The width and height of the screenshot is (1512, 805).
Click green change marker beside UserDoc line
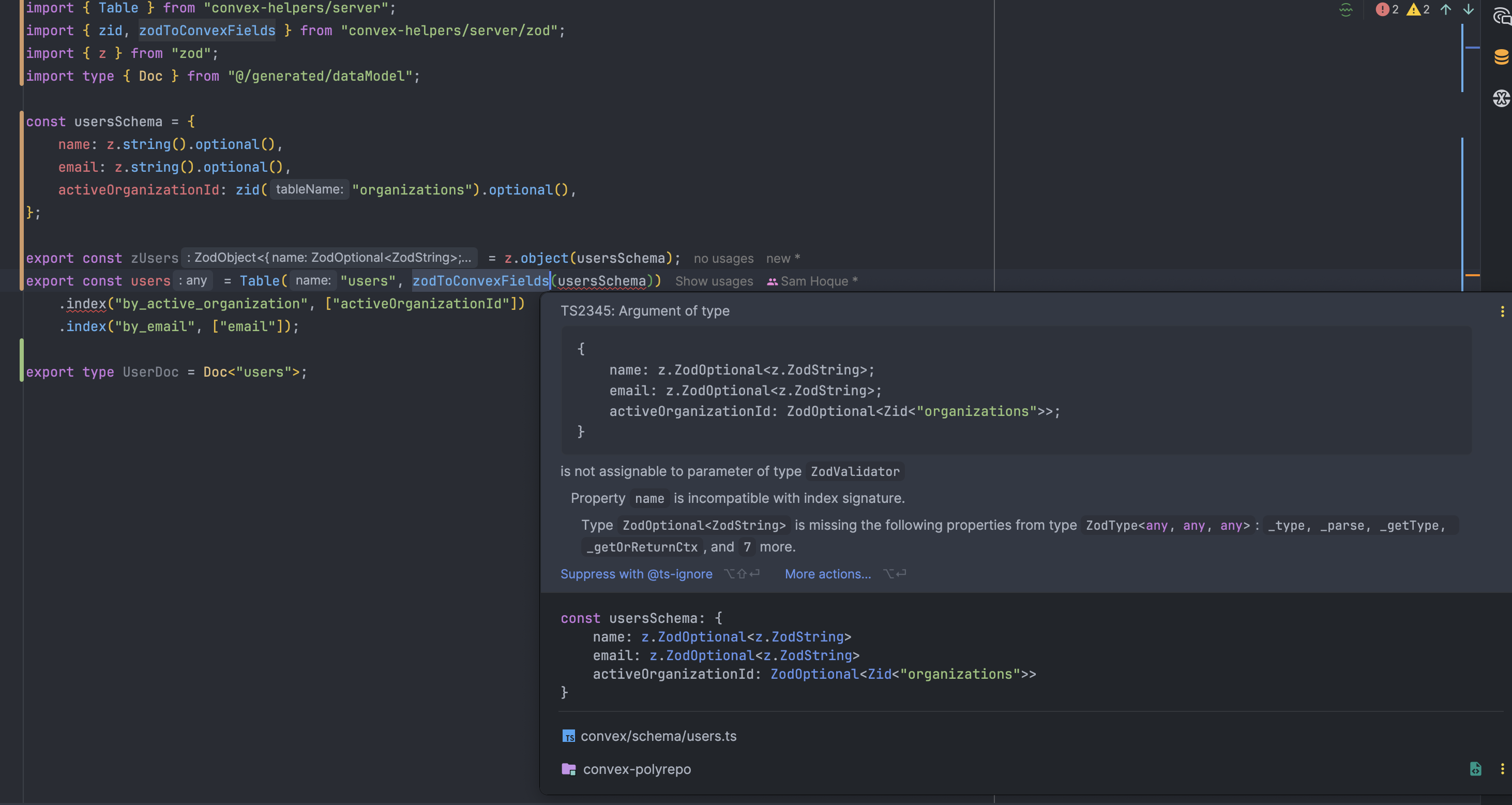pos(22,361)
